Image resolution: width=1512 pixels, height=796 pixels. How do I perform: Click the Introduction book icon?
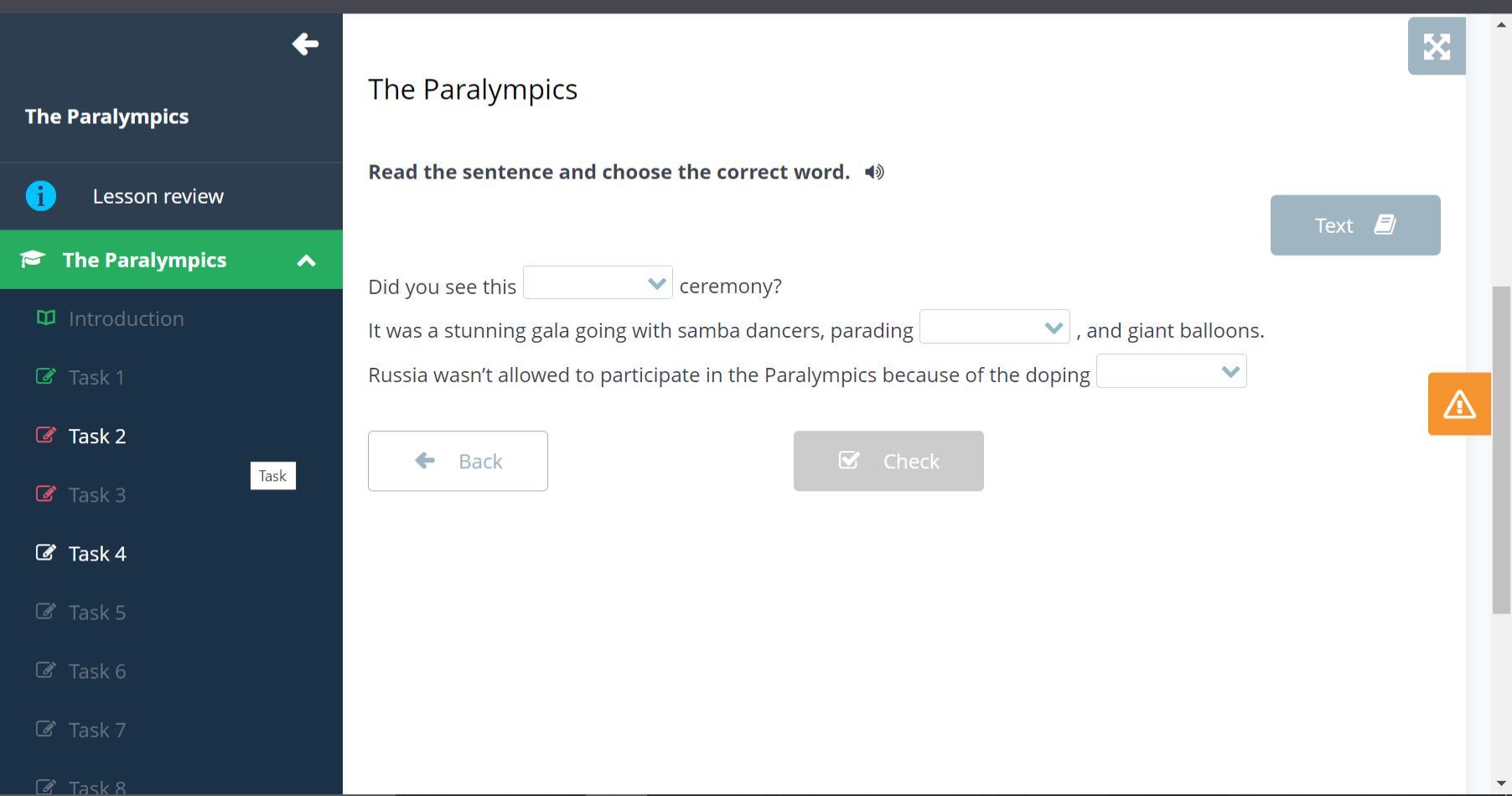pyautogui.click(x=46, y=318)
